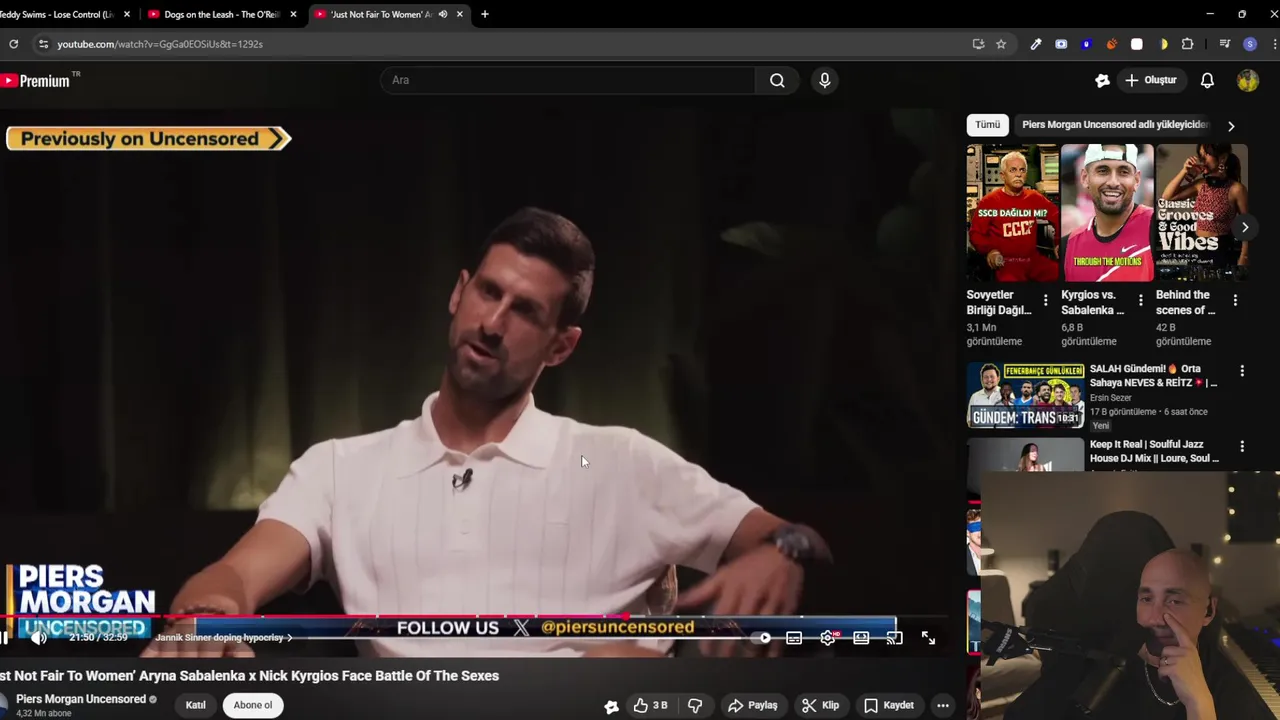Open options for 'Behind the scenes of' video
This screenshot has height=720, width=1280.
(x=1235, y=300)
